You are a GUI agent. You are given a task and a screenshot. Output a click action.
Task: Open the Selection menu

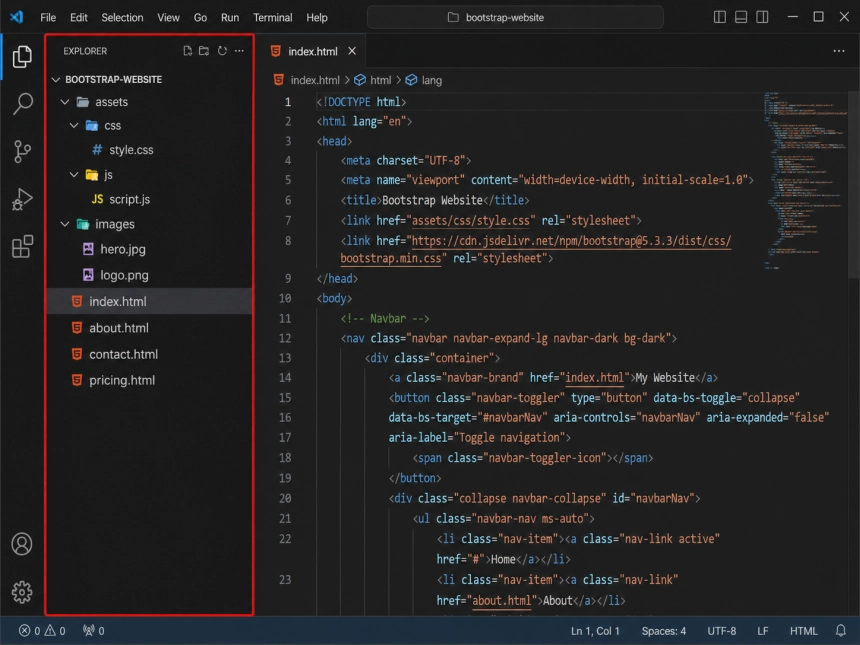pyautogui.click(x=122, y=18)
